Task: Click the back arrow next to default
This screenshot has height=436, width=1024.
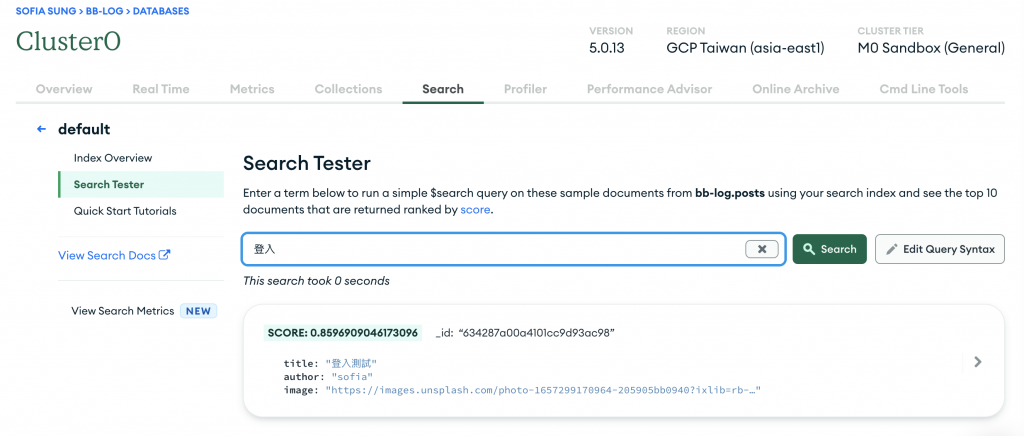Action: tap(41, 129)
